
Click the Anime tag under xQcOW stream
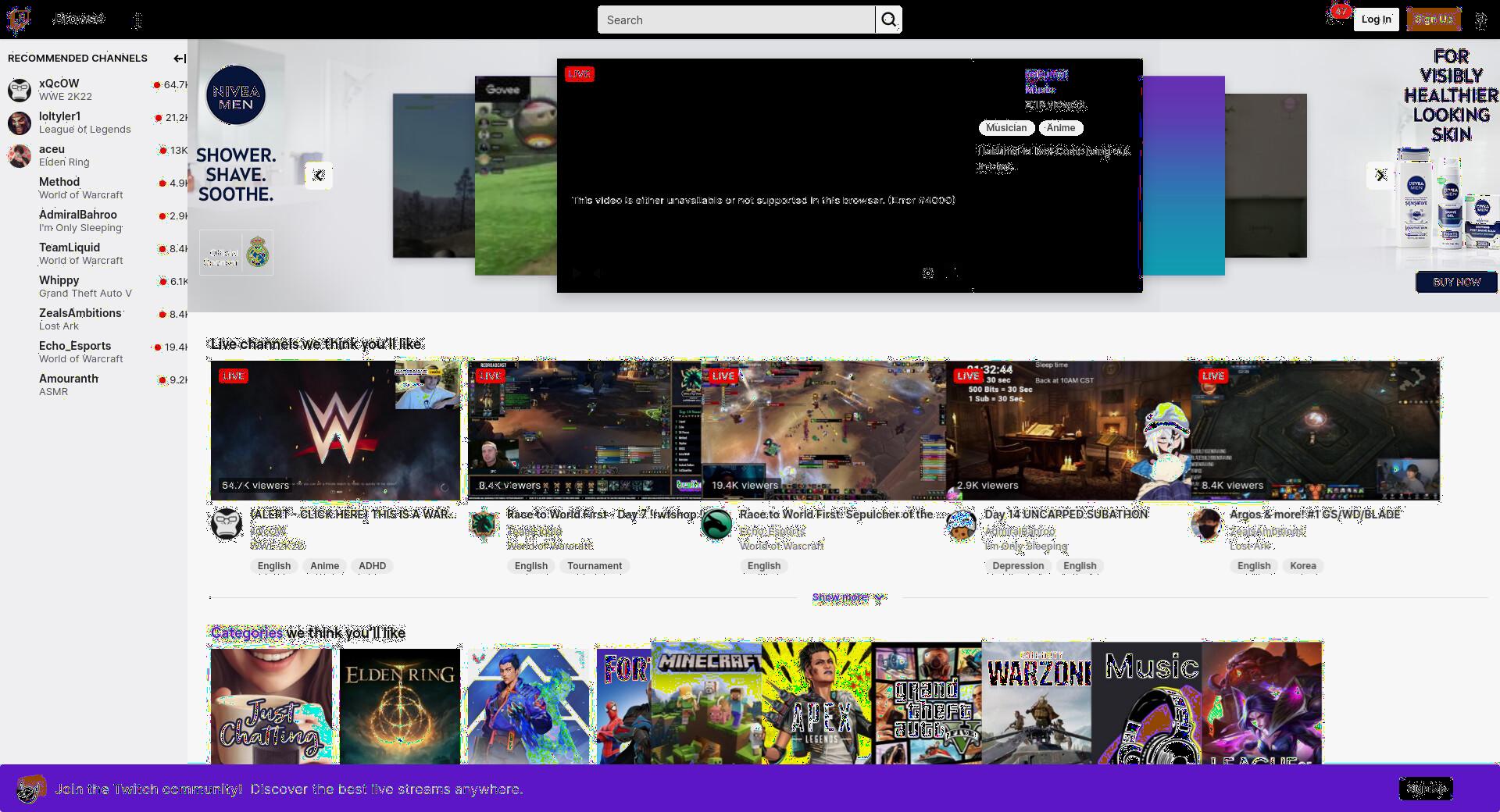[324, 566]
